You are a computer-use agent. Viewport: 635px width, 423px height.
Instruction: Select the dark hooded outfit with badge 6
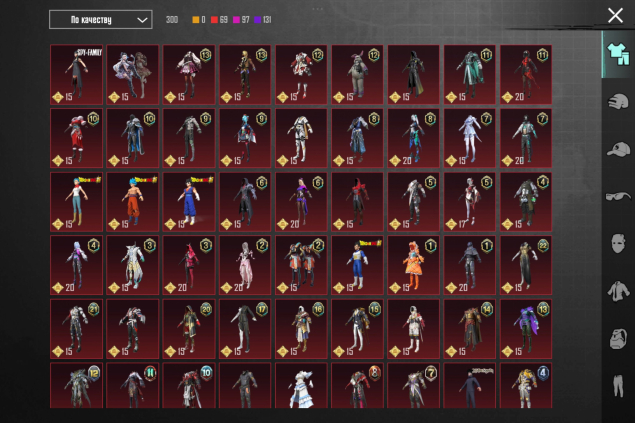tap(245, 202)
